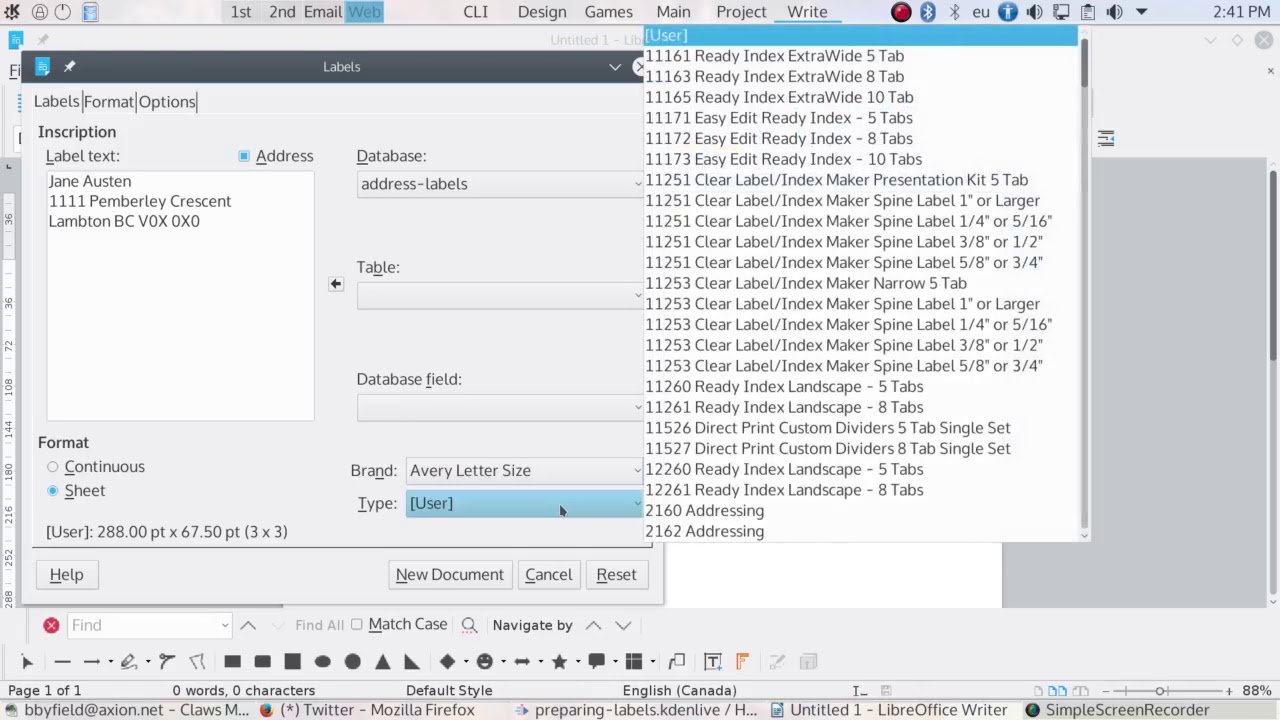This screenshot has width=1280, height=720.
Task: Select 11526 Direct Print Custom Dividers 5 Tab
Action: coord(862,428)
